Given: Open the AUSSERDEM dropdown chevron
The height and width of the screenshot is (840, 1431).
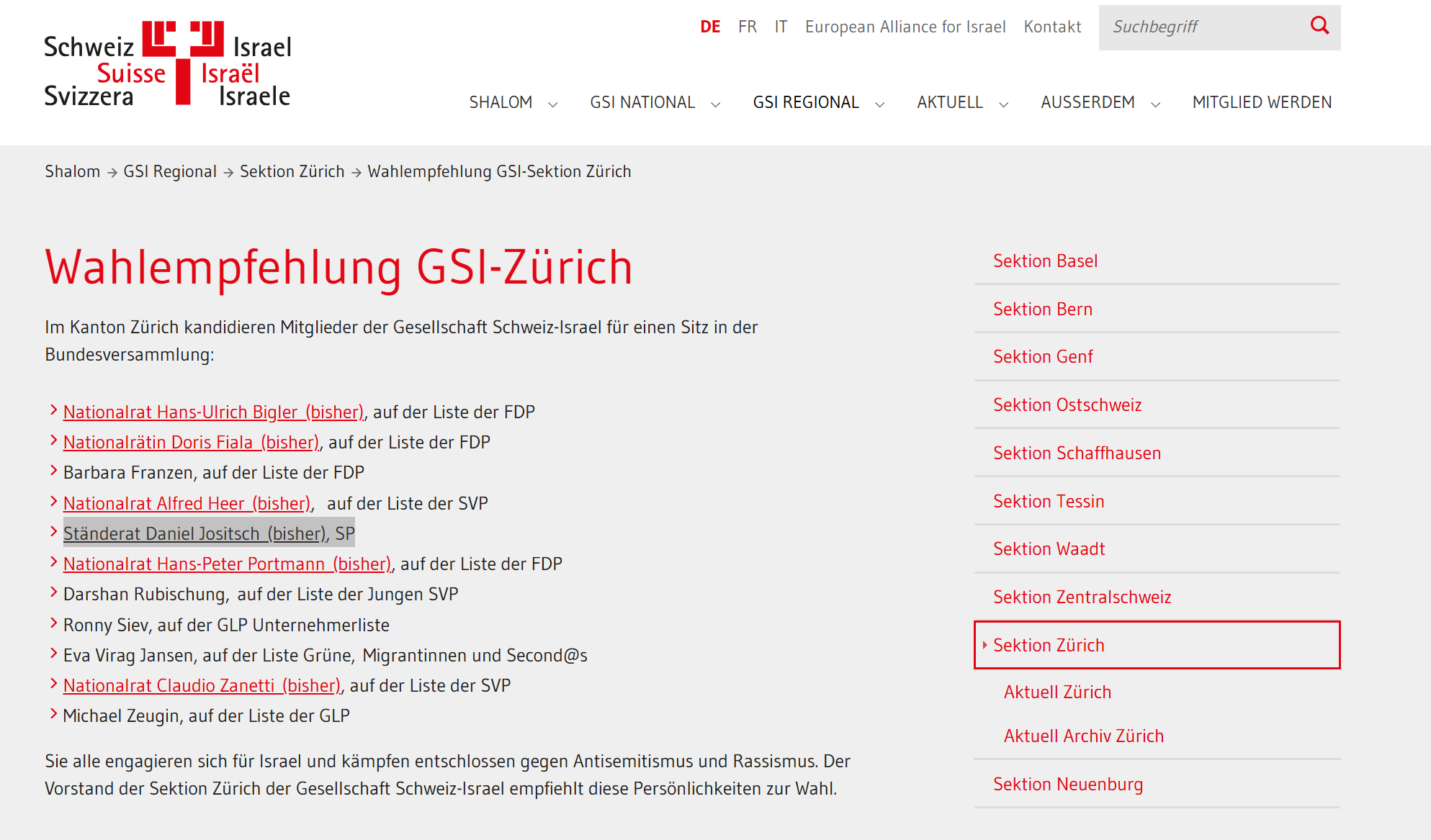Looking at the screenshot, I should (x=1156, y=104).
